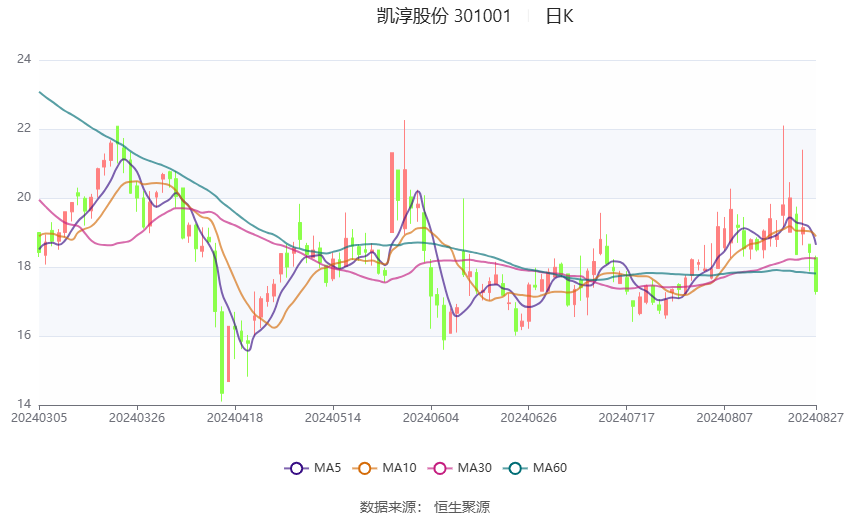Click the 20240717 date axis label

(x=627, y=418)
